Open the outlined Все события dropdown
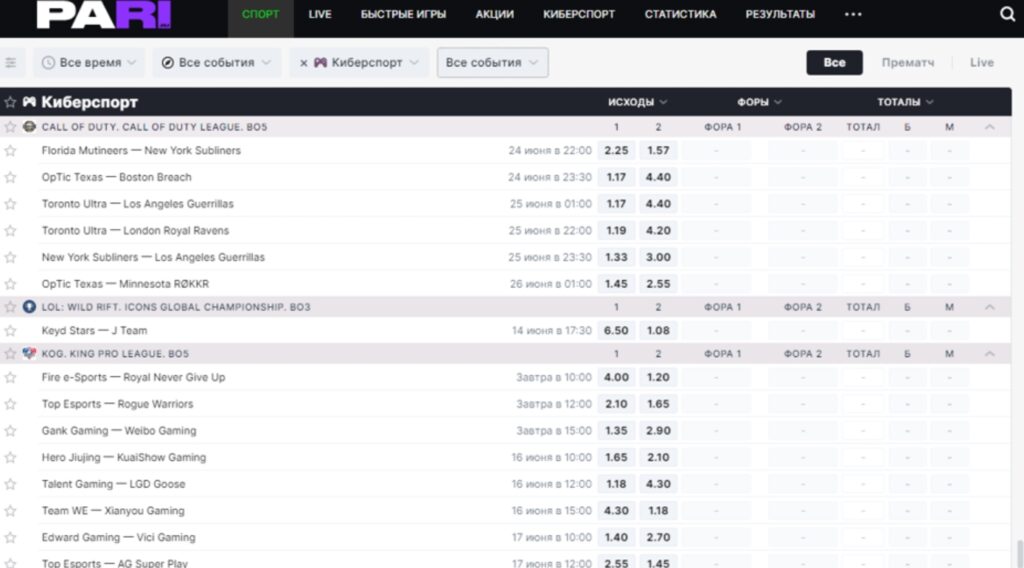The image size is (1024, 568). (492, 63)
